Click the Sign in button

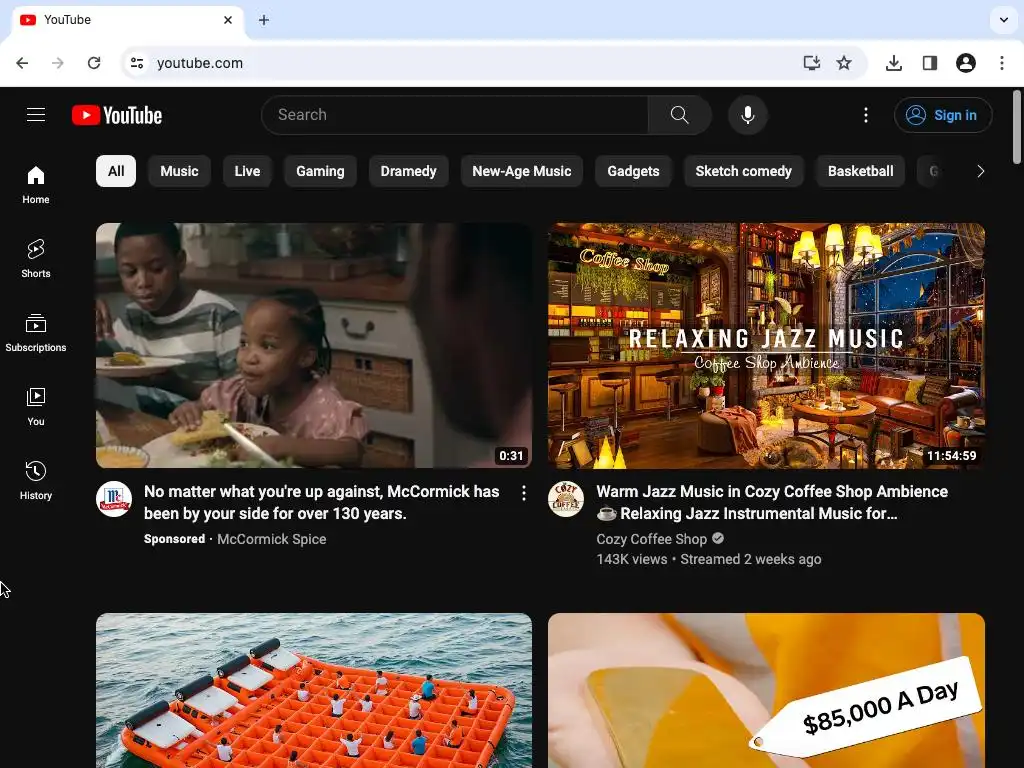943,115
